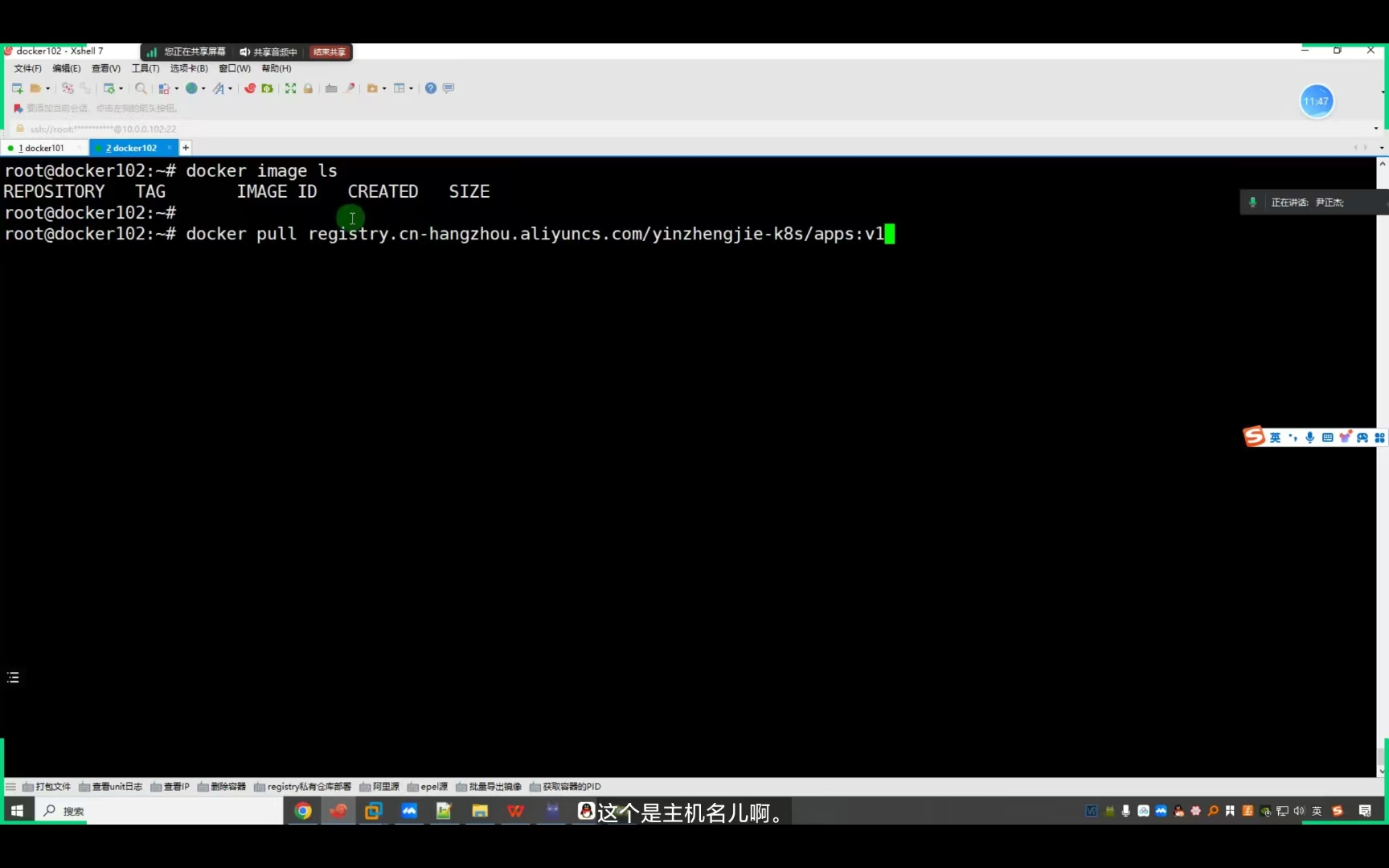Click the terminal vertical scrollbar
Viewport: 1389px width, 868px height.
point(1382,467)
